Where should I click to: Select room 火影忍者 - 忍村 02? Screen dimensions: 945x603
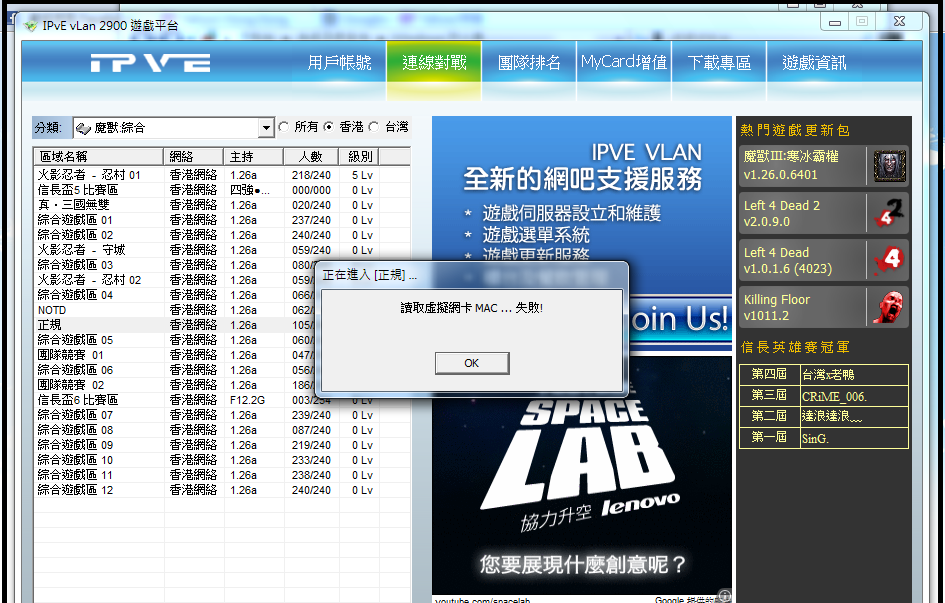[x=175, y=280]
